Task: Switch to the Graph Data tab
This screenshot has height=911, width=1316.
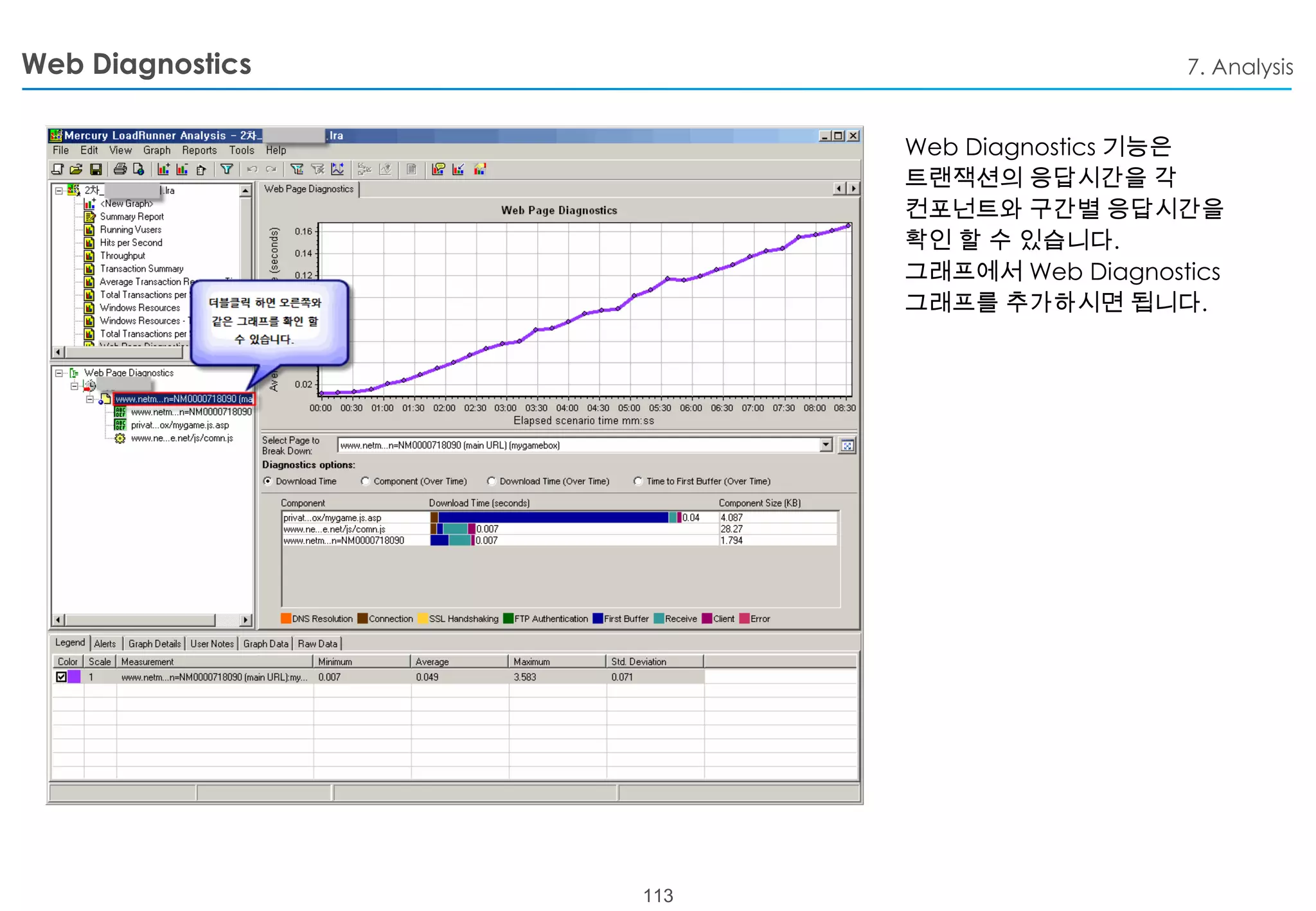Action: (265, 644)
